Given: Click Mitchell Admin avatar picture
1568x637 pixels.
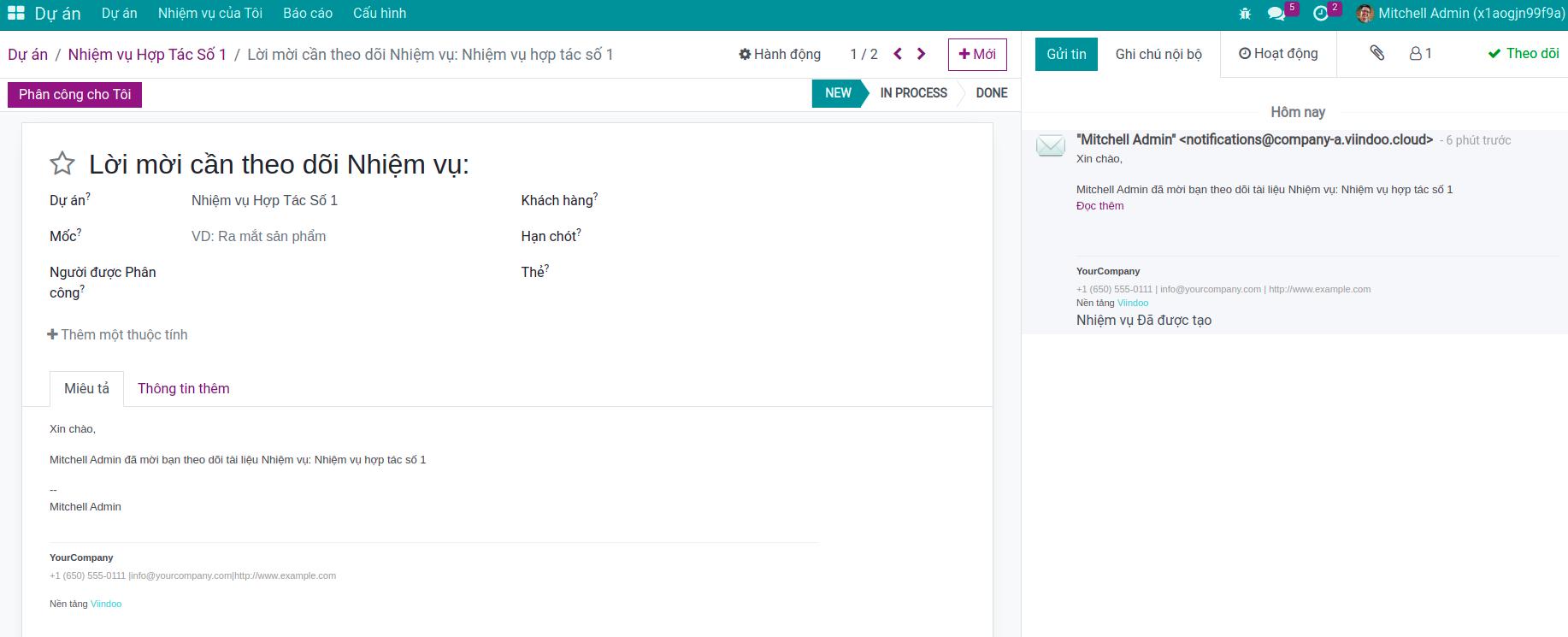Looking at the screenshot, I should pyautogui.click(x=1365, y=14).
